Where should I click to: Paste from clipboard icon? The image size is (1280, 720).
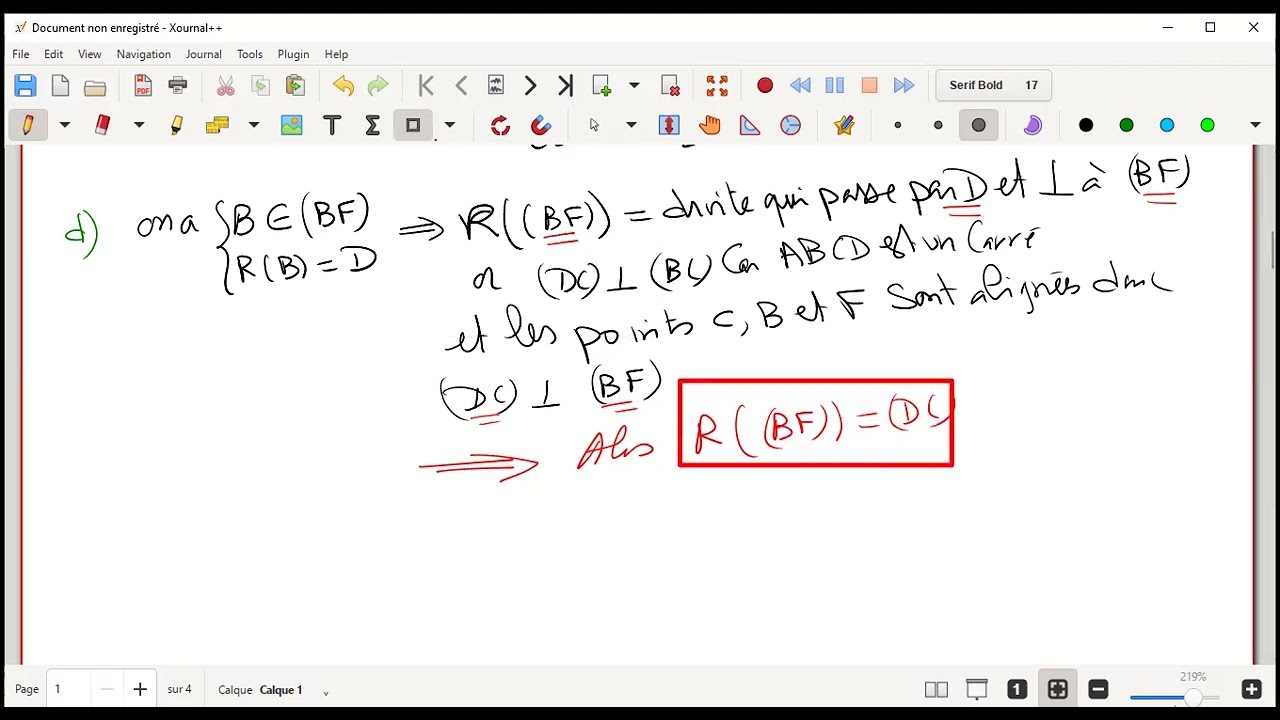pyautogui.click(x=295, y=86)
